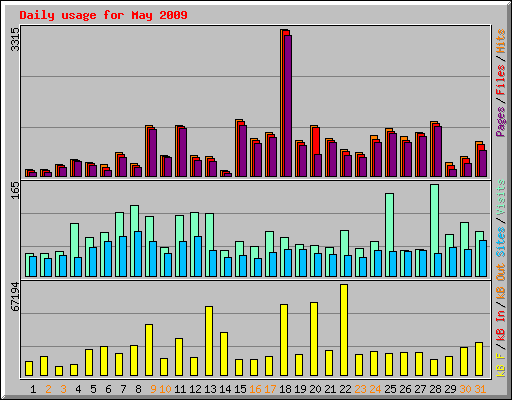Click orange day label 3
The image size is (512, 400).
(63, 389)
